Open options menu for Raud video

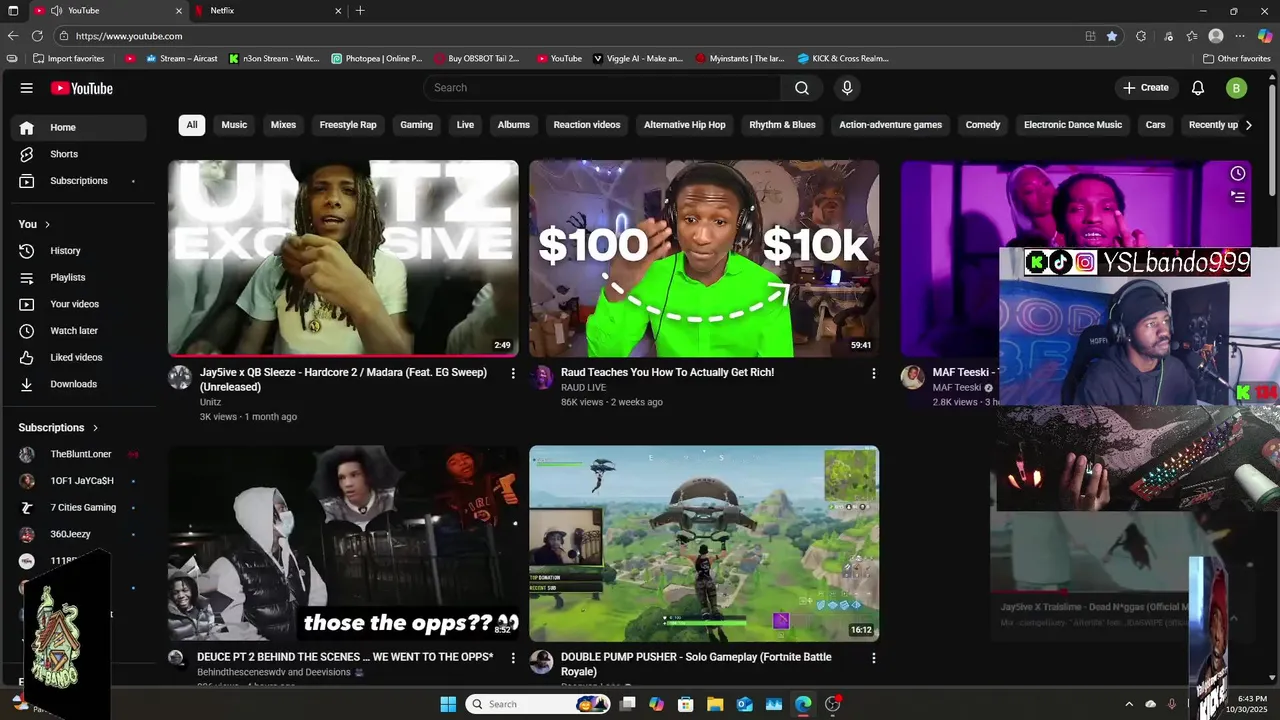tap(873, 373)
